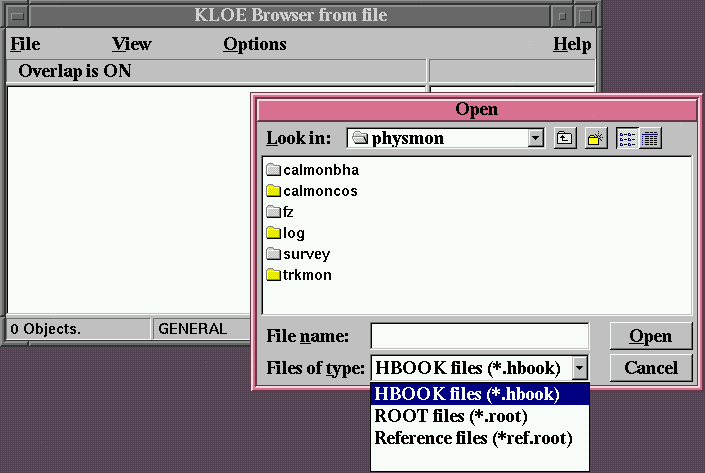Maximize the KLOE Browser window
This screenshot has height=473, width=705.
click(585, 16)
